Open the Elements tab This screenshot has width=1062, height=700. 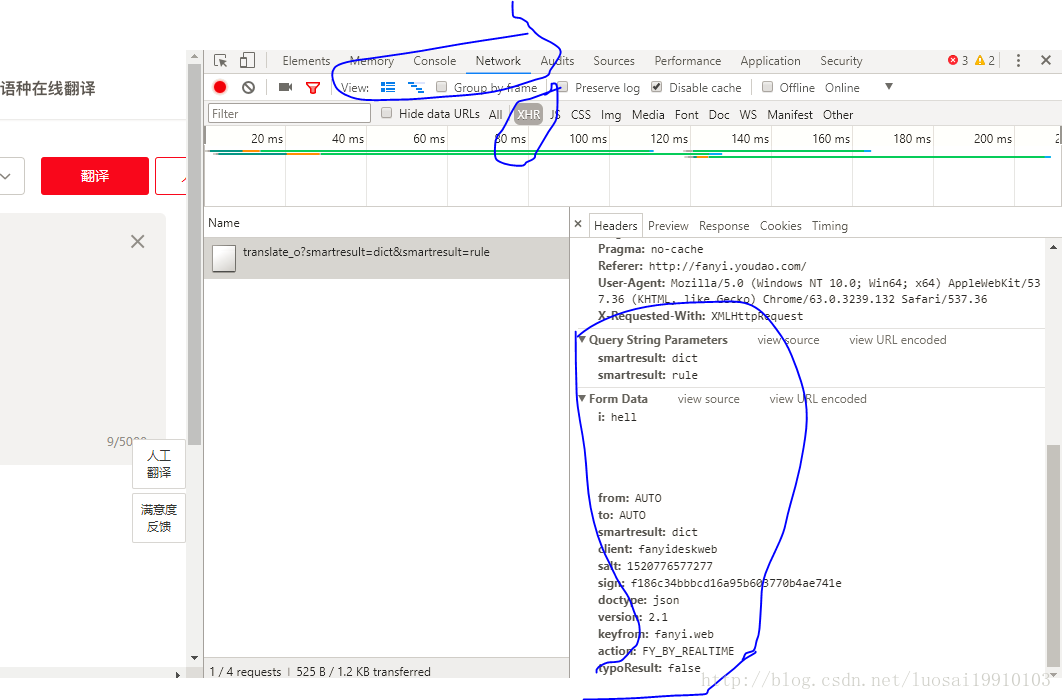306,61
